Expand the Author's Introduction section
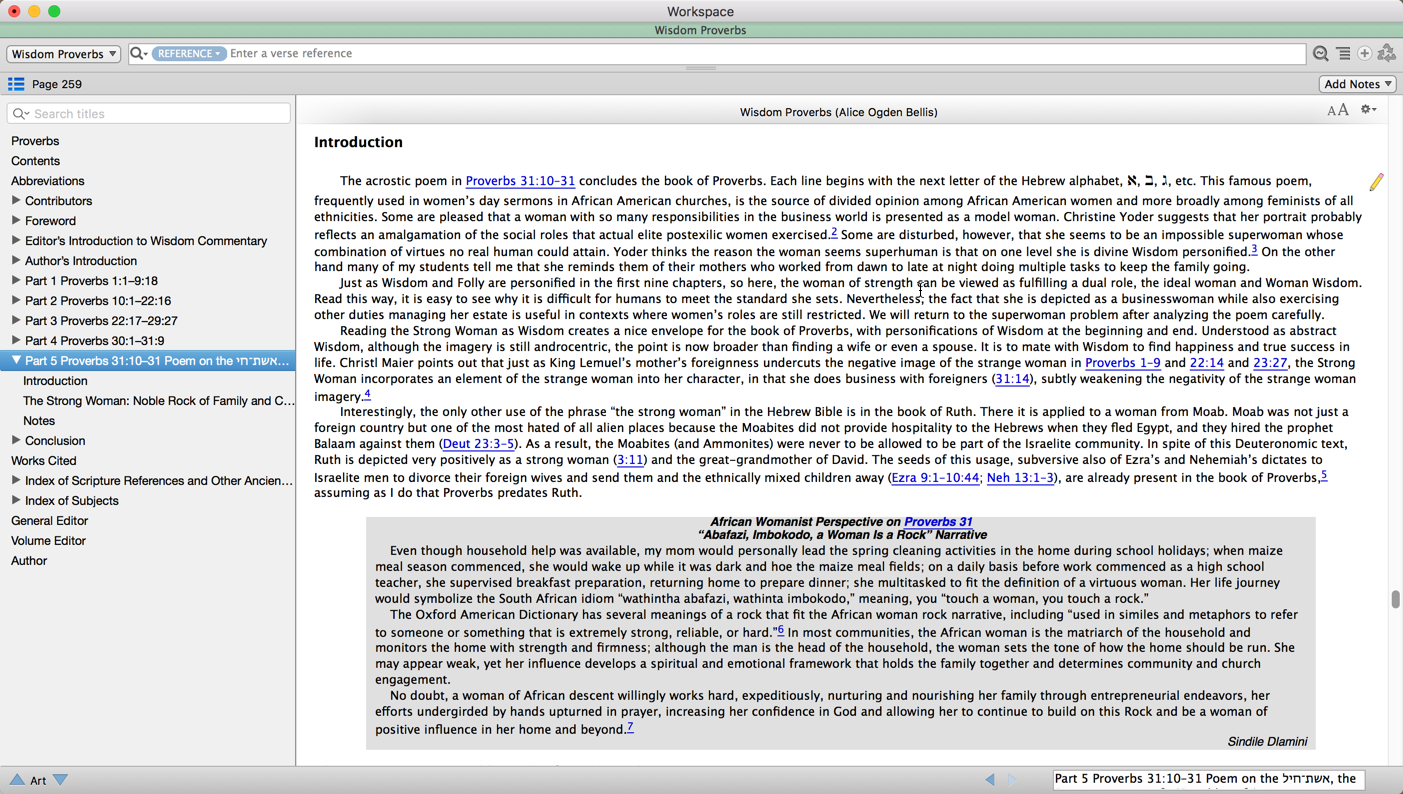 [x=16, y=261]
